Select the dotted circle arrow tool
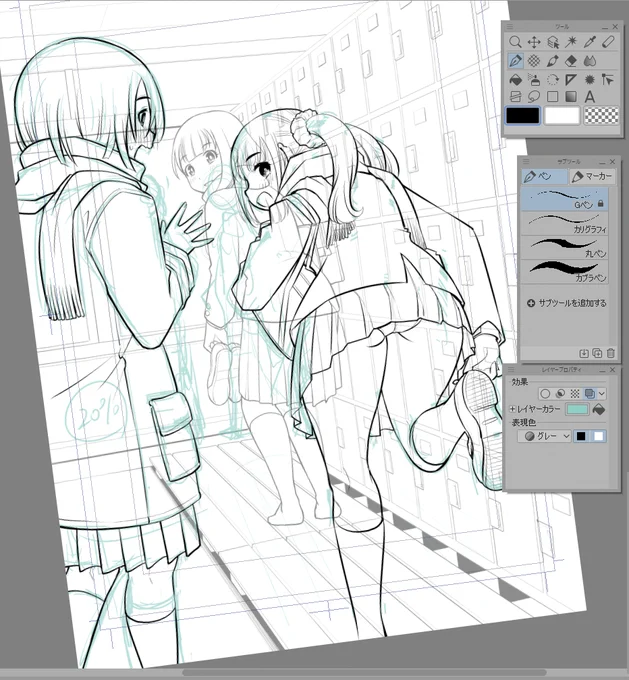The height and width of the screenshot is (680, 629). (552, 80)
